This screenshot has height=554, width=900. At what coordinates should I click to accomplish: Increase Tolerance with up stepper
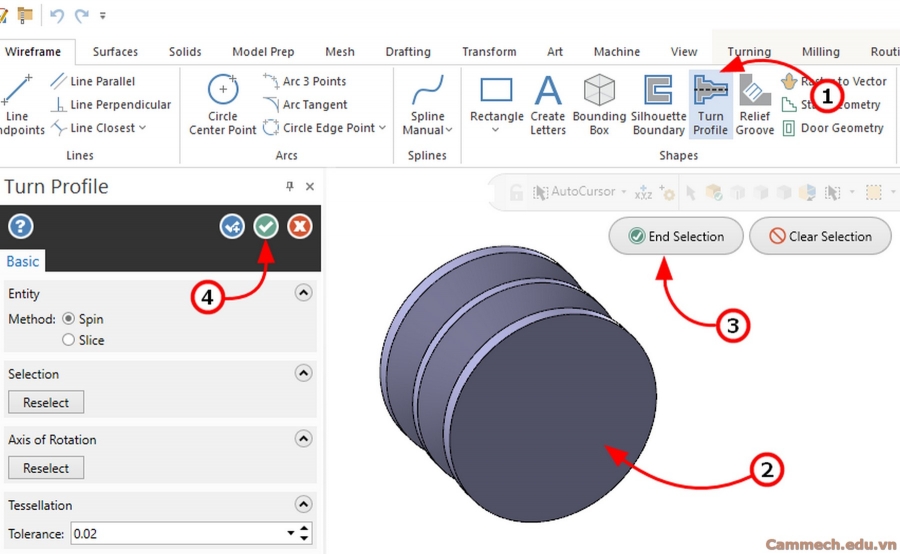[305, 528]
